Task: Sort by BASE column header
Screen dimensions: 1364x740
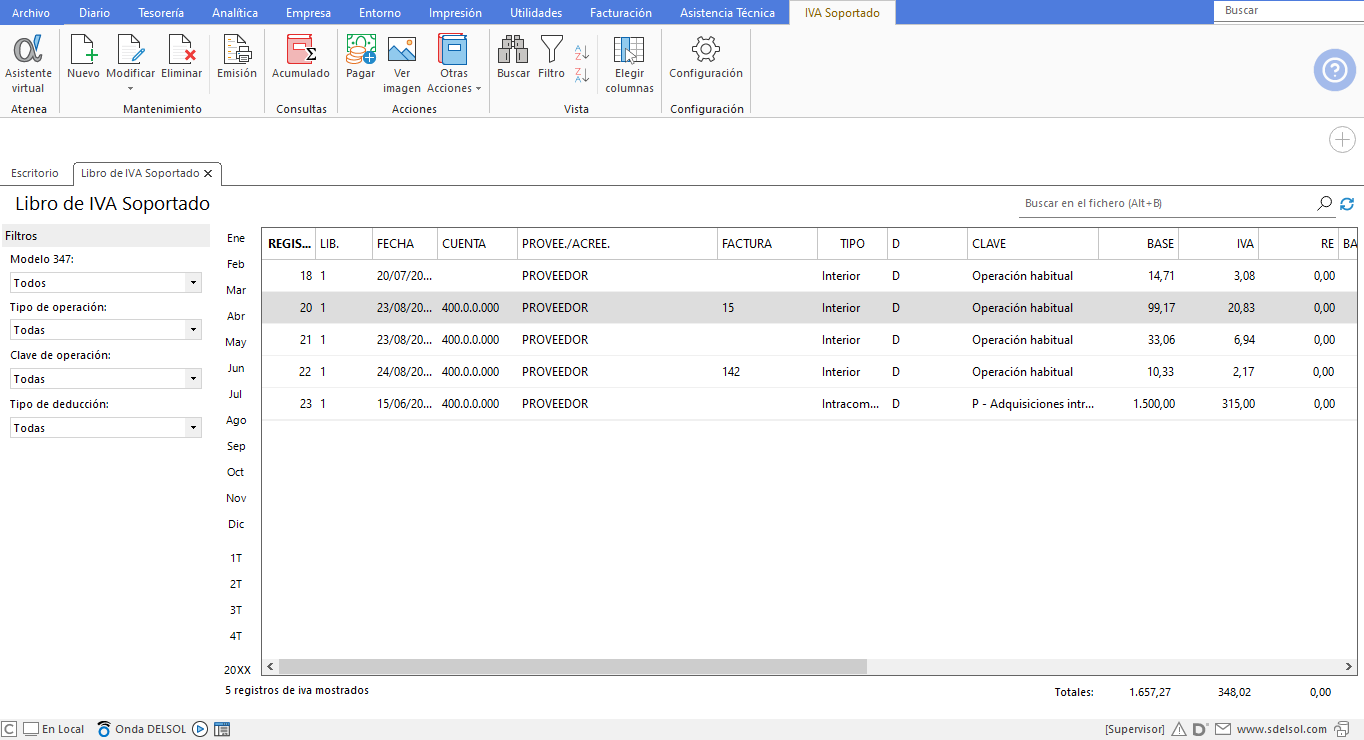Action: [1138, 243]
